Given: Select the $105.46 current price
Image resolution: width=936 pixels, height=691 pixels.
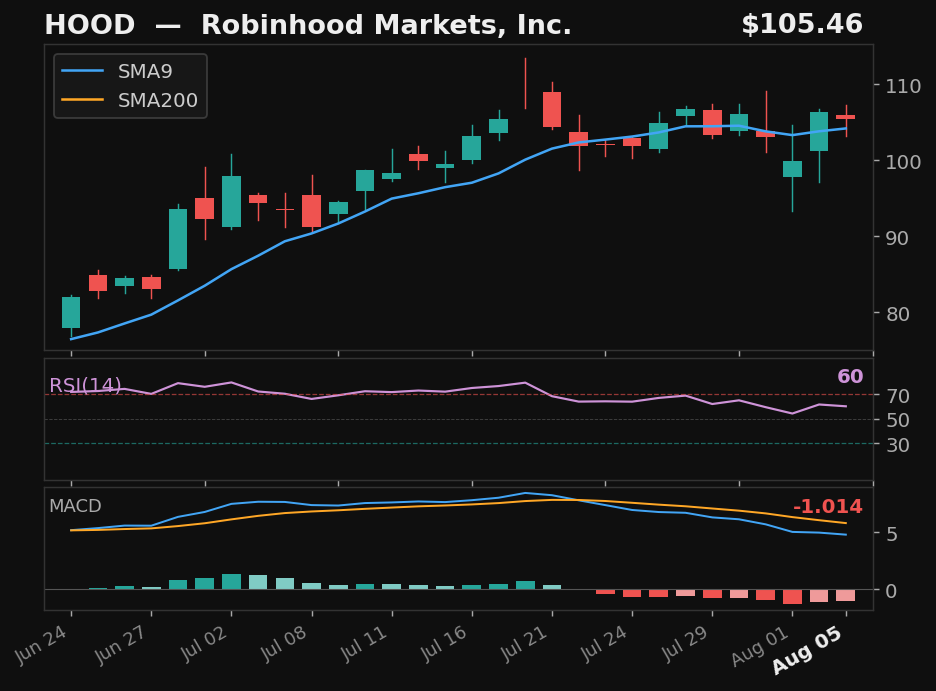Looking at the screenshot, I should point(802,25).
